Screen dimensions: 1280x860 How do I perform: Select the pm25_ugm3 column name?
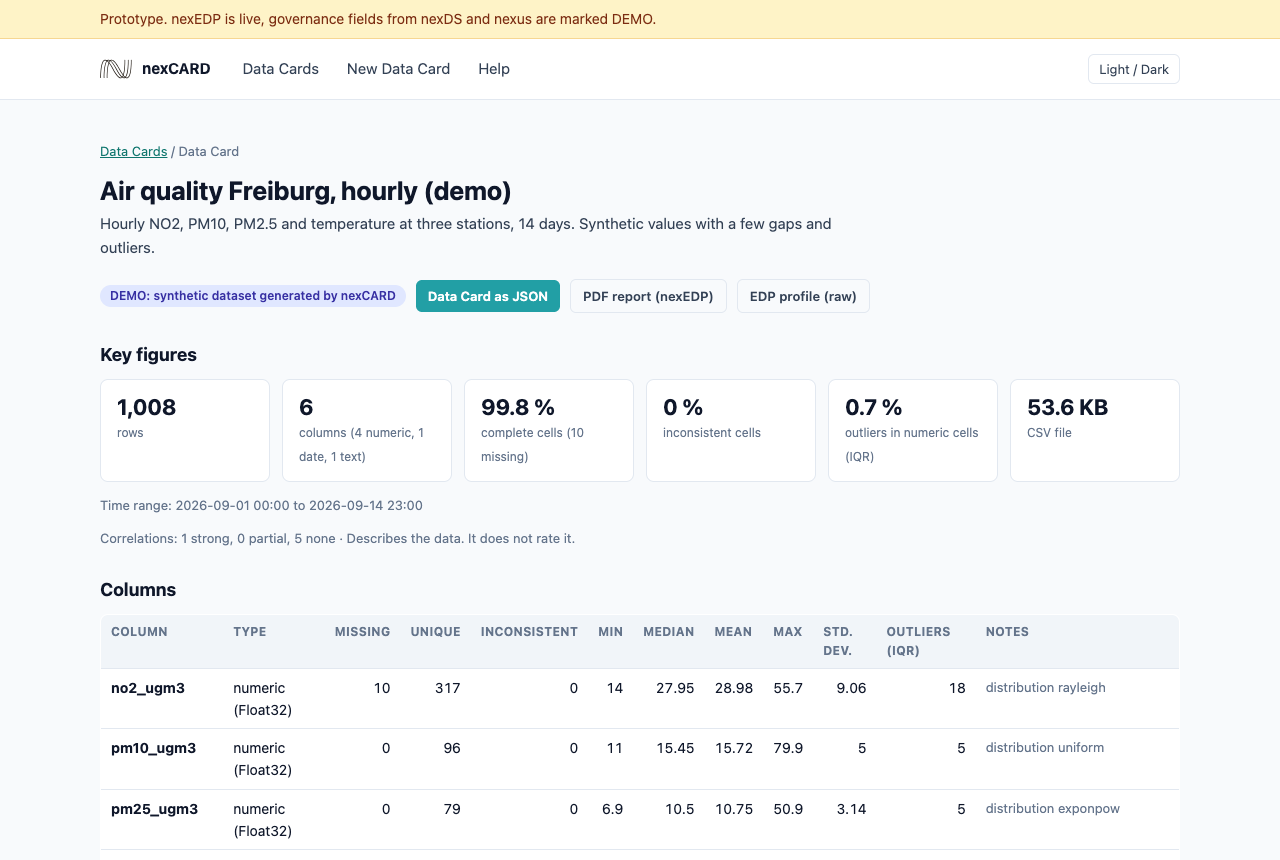tap(154, 809)
